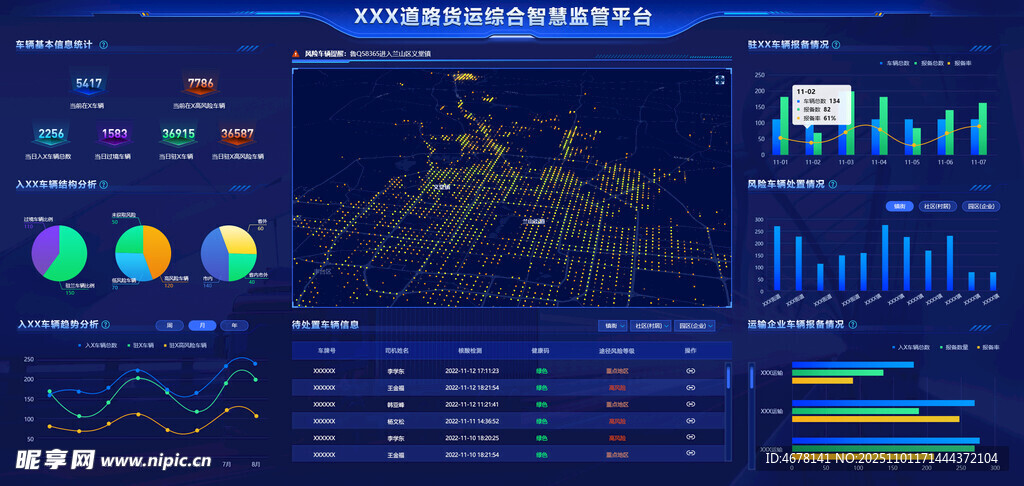Click help icon beside 车辆基本信息统计
The width and height of the screenshot is (1024, 486).
pyautogui.click(x=104, y=45)
